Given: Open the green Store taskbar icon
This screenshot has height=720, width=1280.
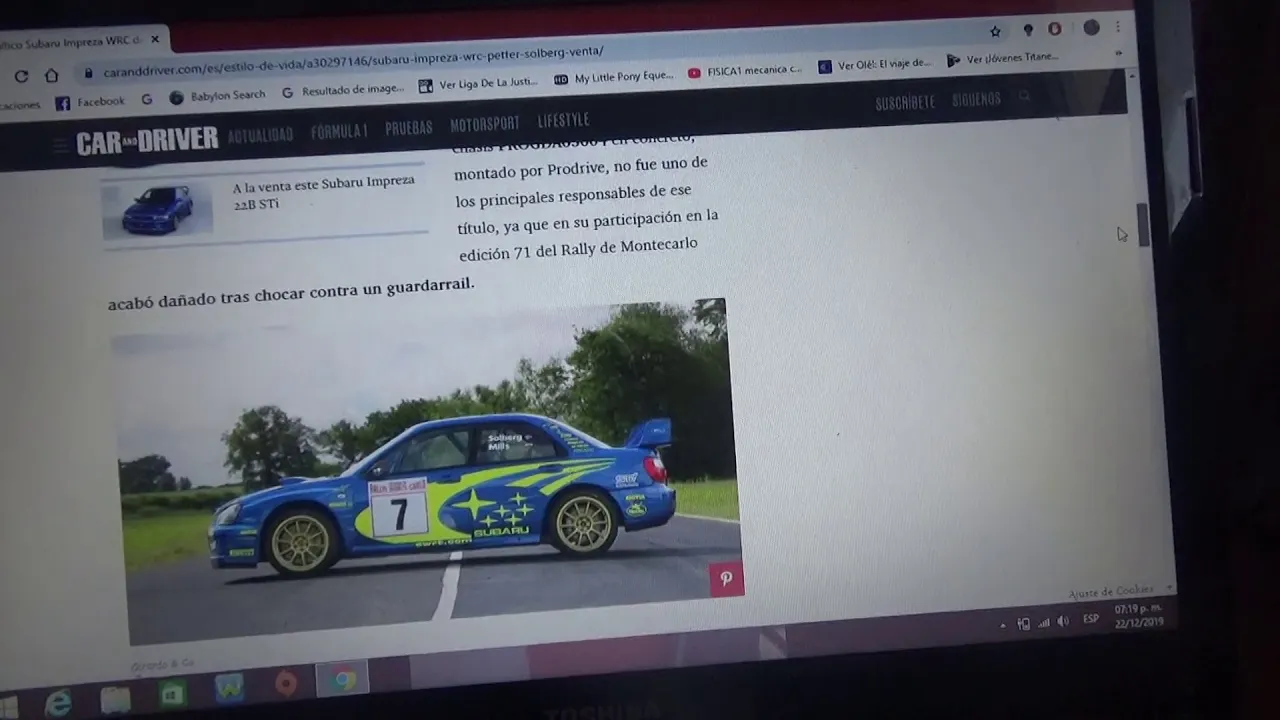Looking at the screenshot, I should [x=172, y=694].
